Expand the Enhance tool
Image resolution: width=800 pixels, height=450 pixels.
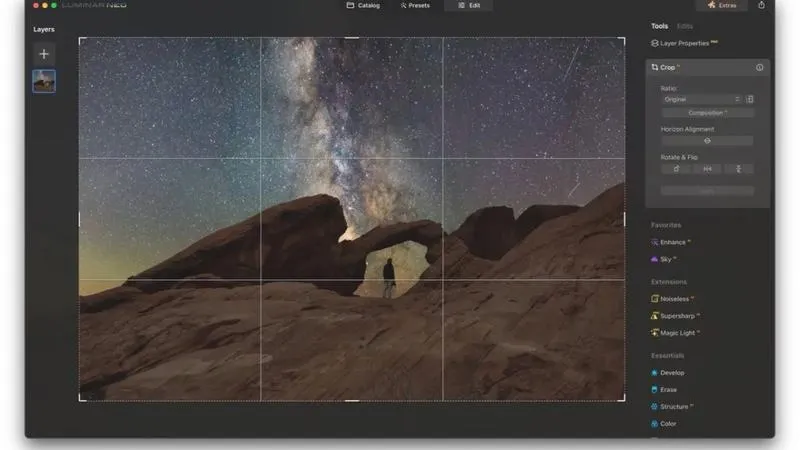tap(671, 242)
